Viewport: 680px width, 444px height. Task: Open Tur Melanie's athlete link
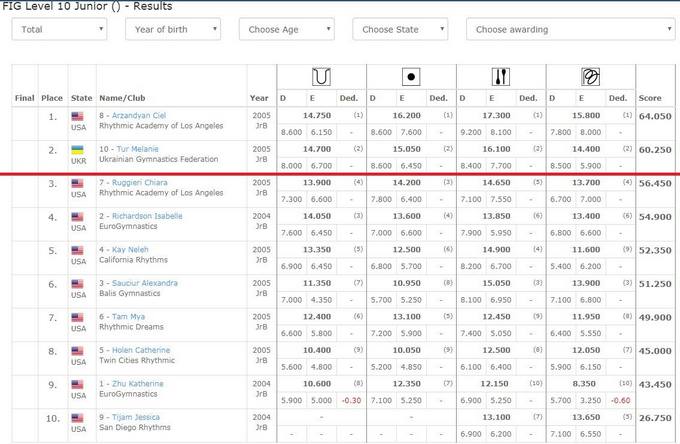click(136, 149)
